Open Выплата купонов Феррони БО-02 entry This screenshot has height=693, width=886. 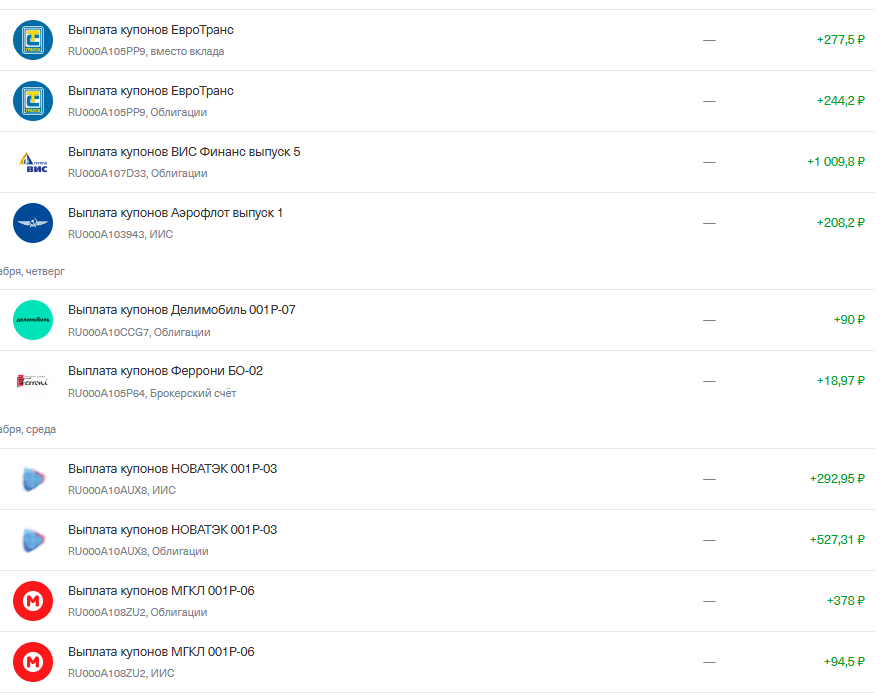point(165,371)
